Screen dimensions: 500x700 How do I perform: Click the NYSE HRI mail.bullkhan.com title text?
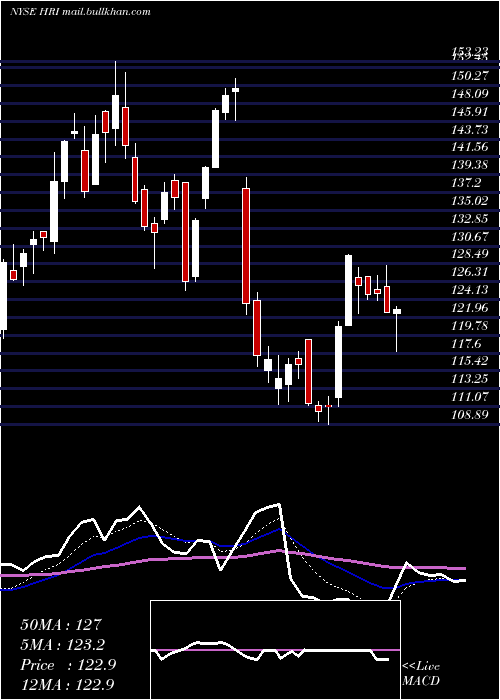(x=80, y=12)
